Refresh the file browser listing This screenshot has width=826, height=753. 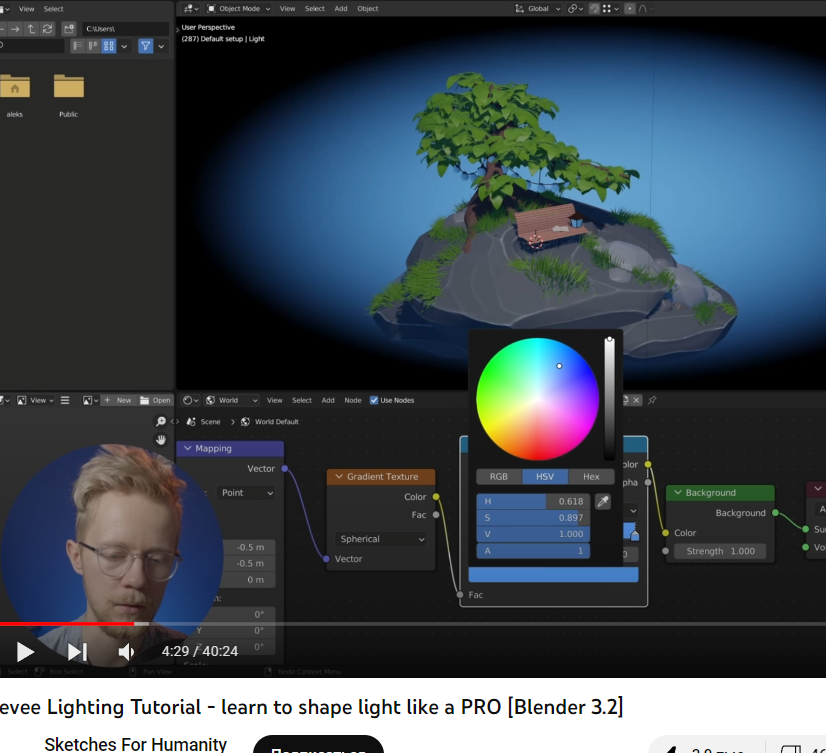(47, 29)
